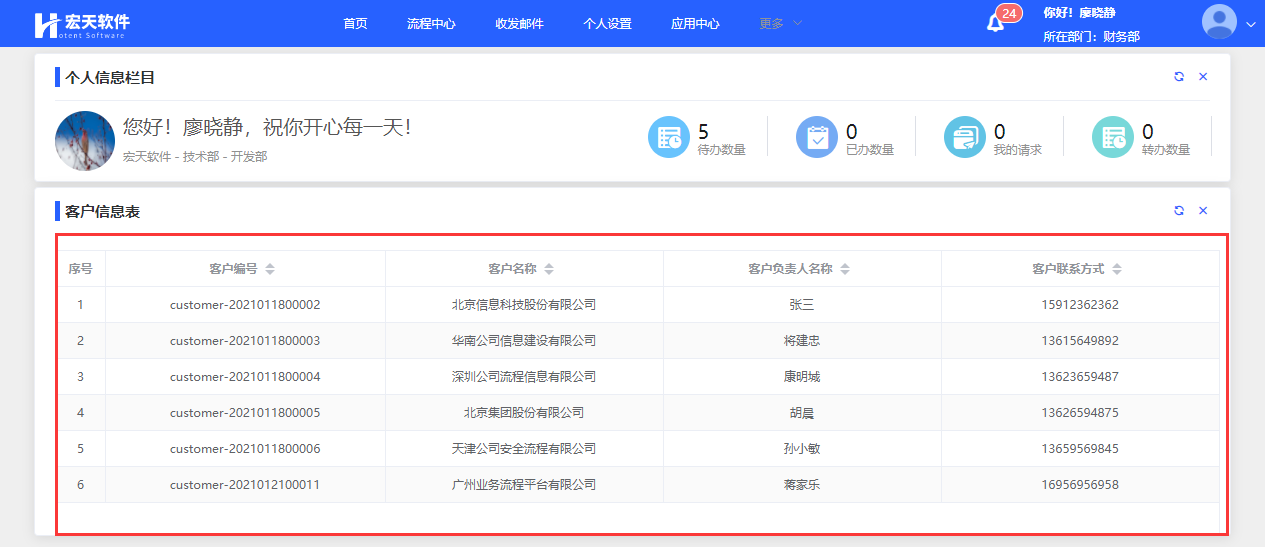Image resolution: width=1265 pixels, height=547 pixels.
Task: Expand the 更多 navigation dropdown
Action: [780, 24]
